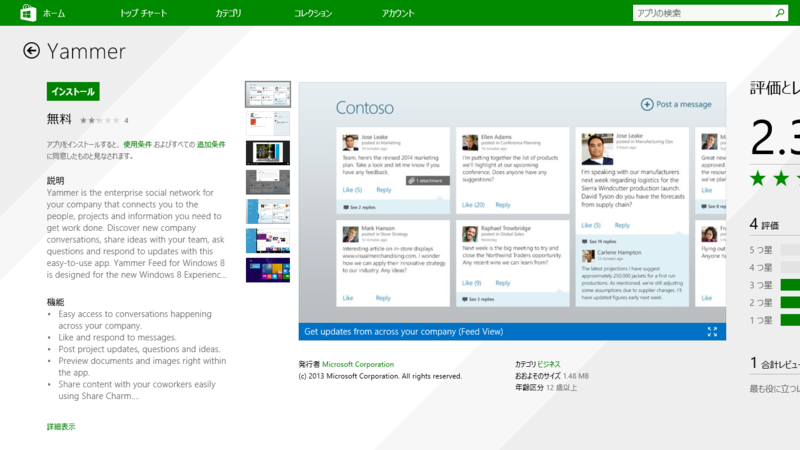The image size is (800, 450).
Task: Select the first screenshot thumbnail (feed view)
Action: pyautogui.click(x=268, y=94)
